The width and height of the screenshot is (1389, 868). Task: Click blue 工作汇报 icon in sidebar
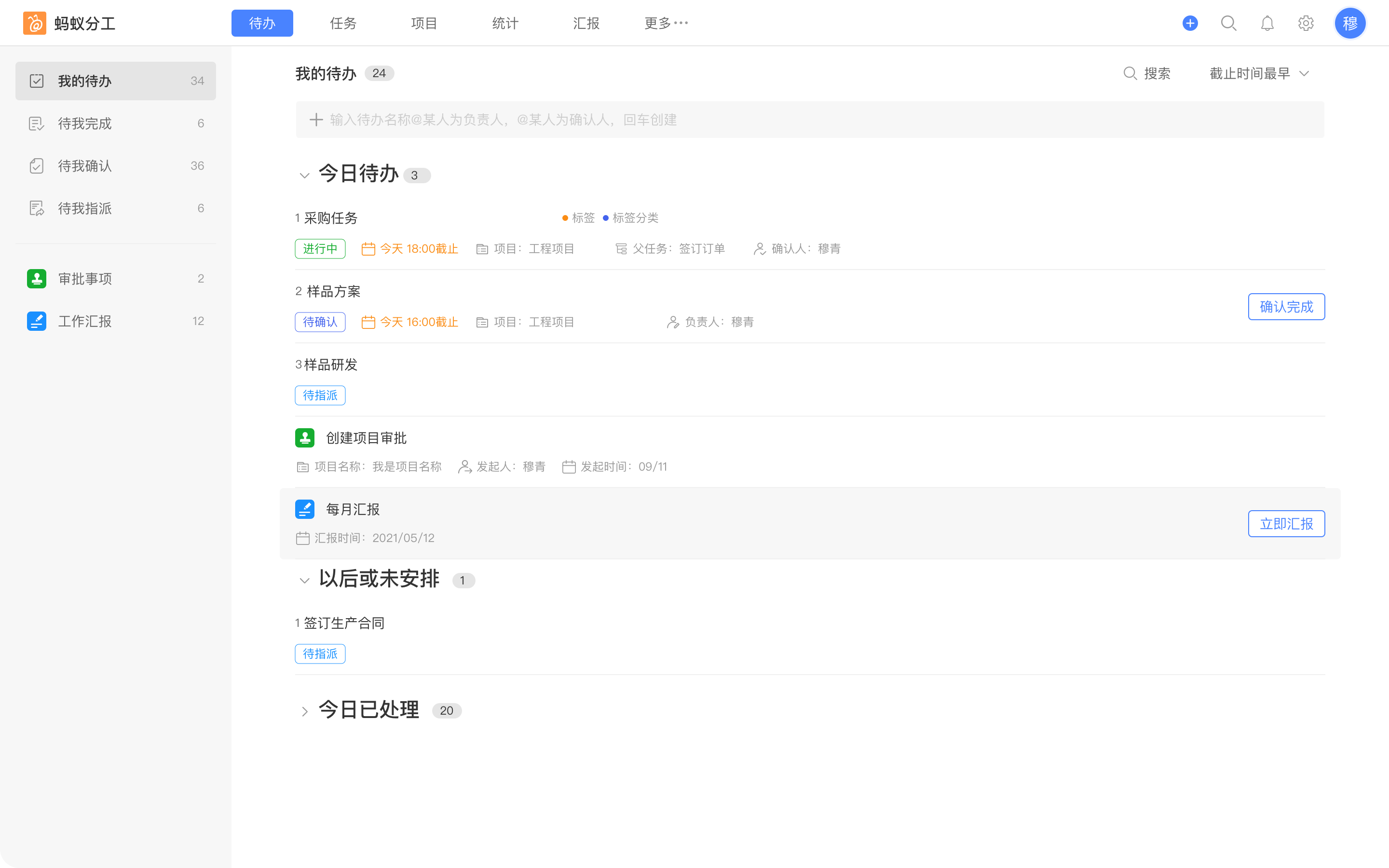[37, 321]
